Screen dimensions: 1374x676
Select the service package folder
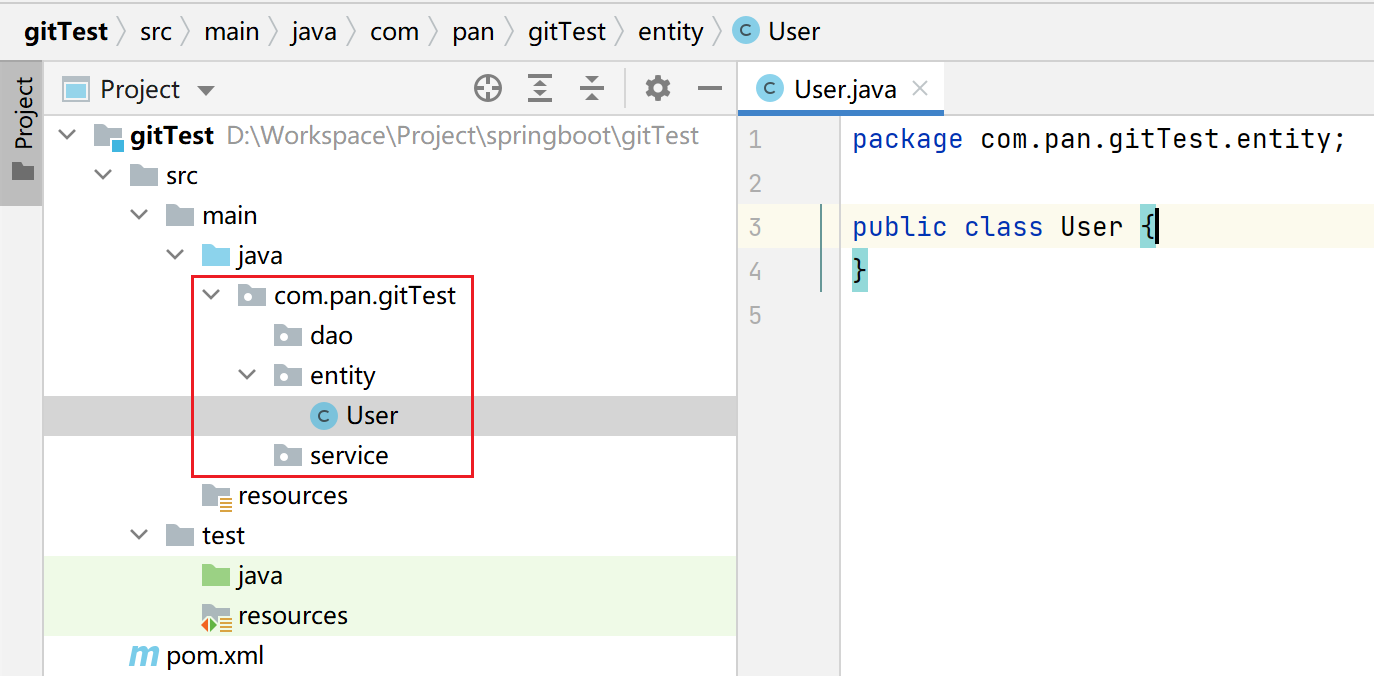tap(349, 456)
